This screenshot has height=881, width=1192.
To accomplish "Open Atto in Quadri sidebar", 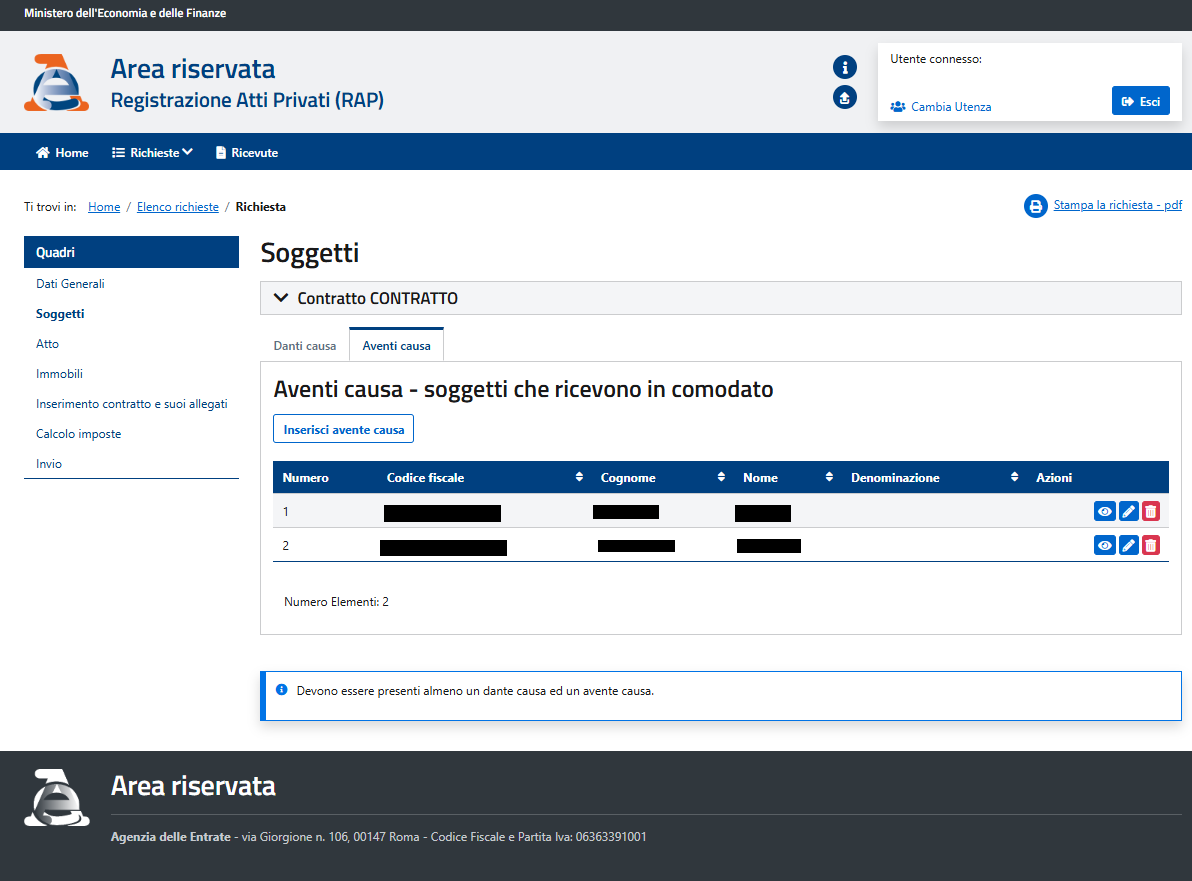I will tap(47, 344).
